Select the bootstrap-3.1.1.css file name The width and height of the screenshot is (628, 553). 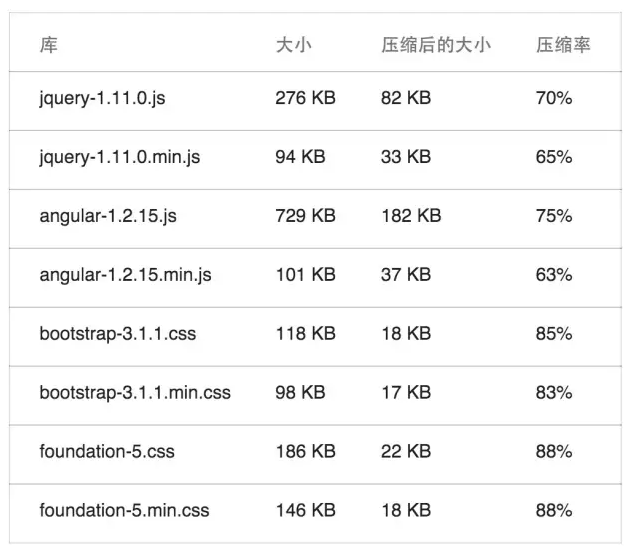pos(118,333)
